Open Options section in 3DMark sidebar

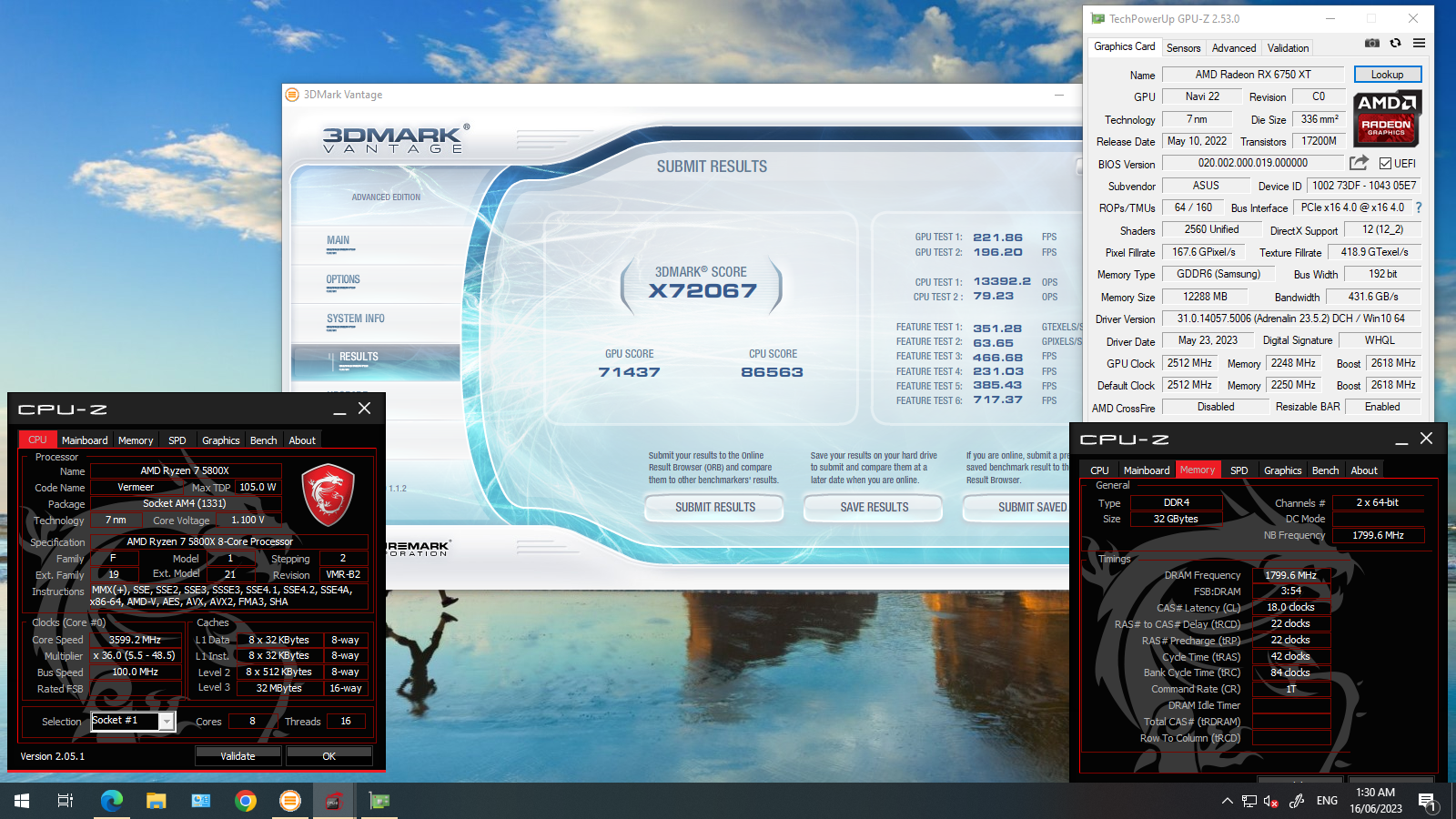(x=343, y=280)
